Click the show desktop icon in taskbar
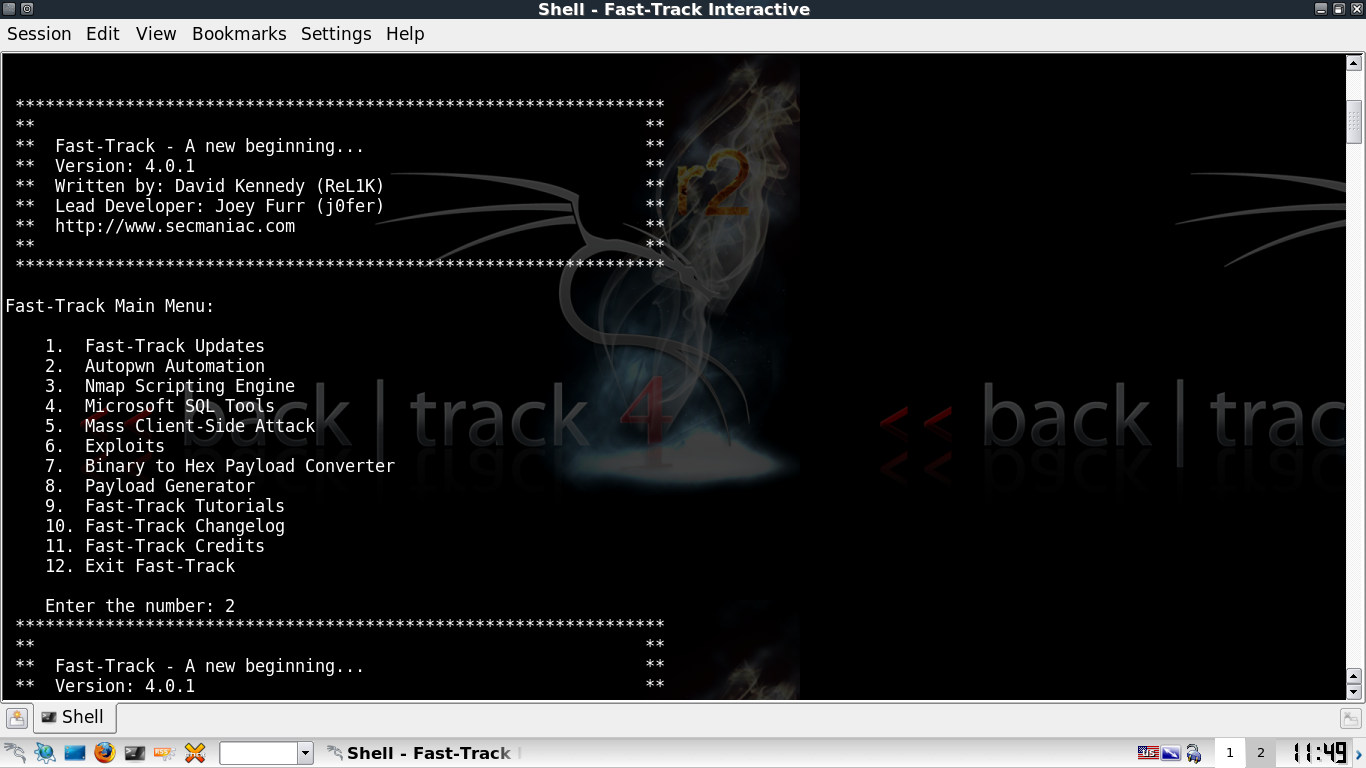Screen dimensions: 1366x768 (x=75, y=753)
